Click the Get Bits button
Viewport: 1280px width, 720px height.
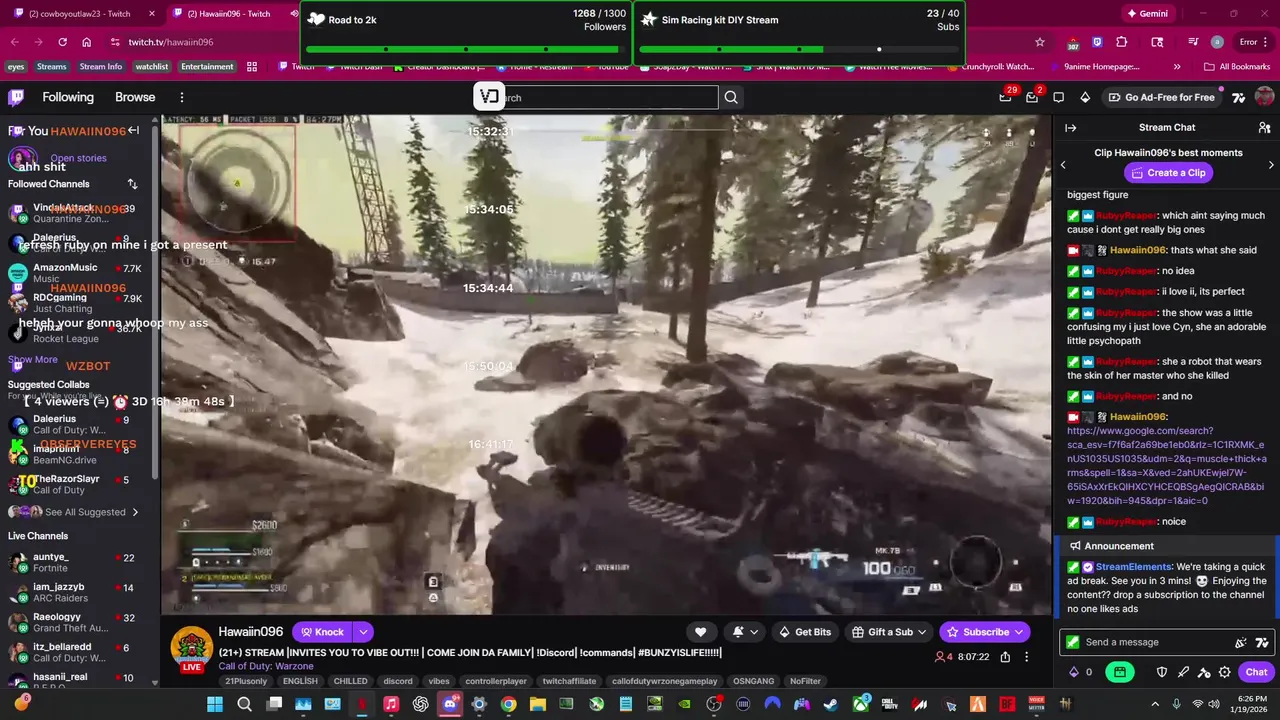pyautogui.click(x=805, y=632)
